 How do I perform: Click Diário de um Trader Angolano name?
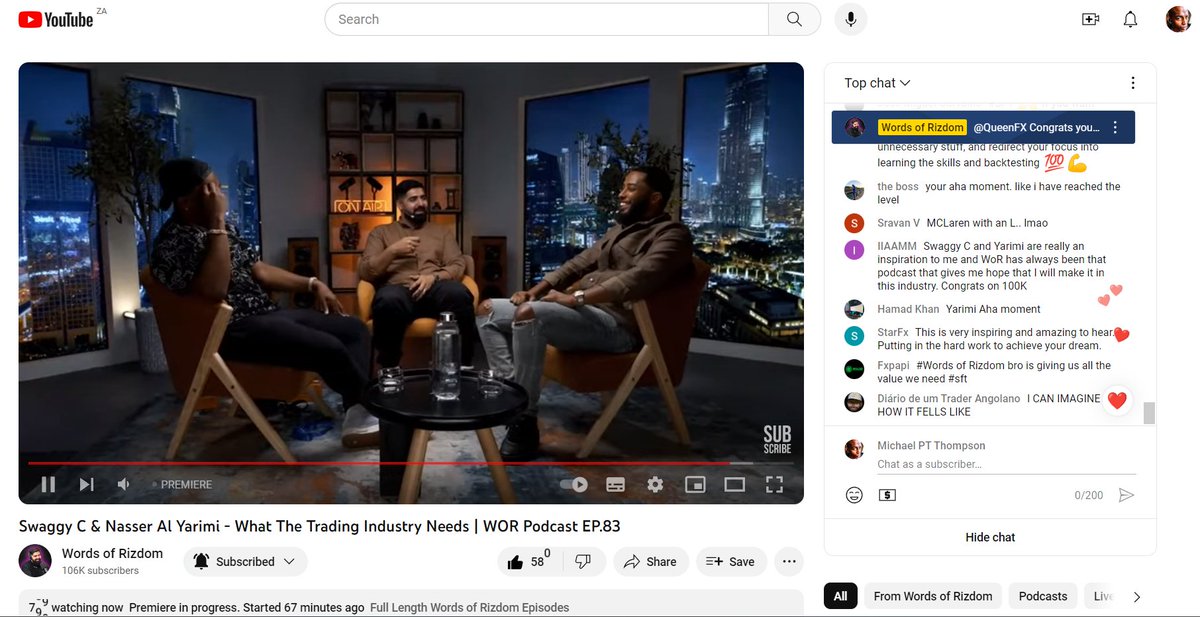[949, 398]
